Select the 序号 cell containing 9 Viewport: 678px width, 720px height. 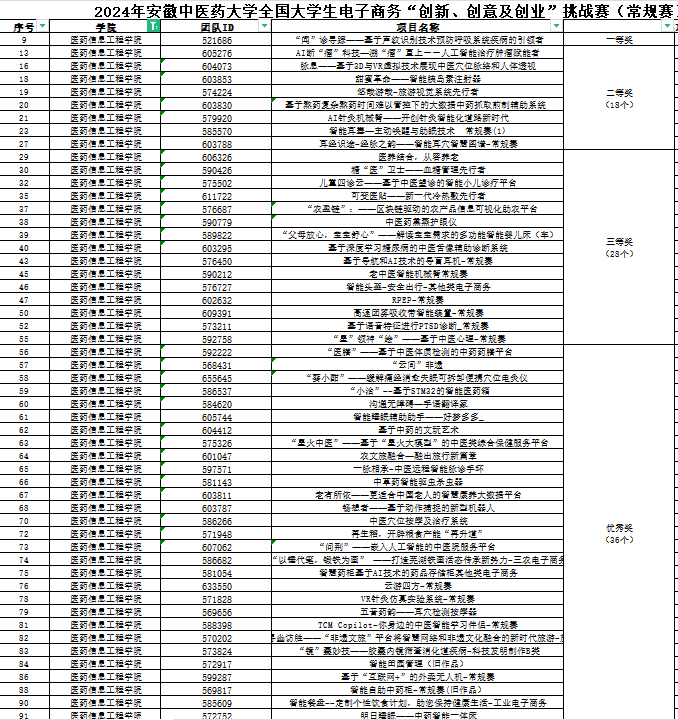(24, 40)
